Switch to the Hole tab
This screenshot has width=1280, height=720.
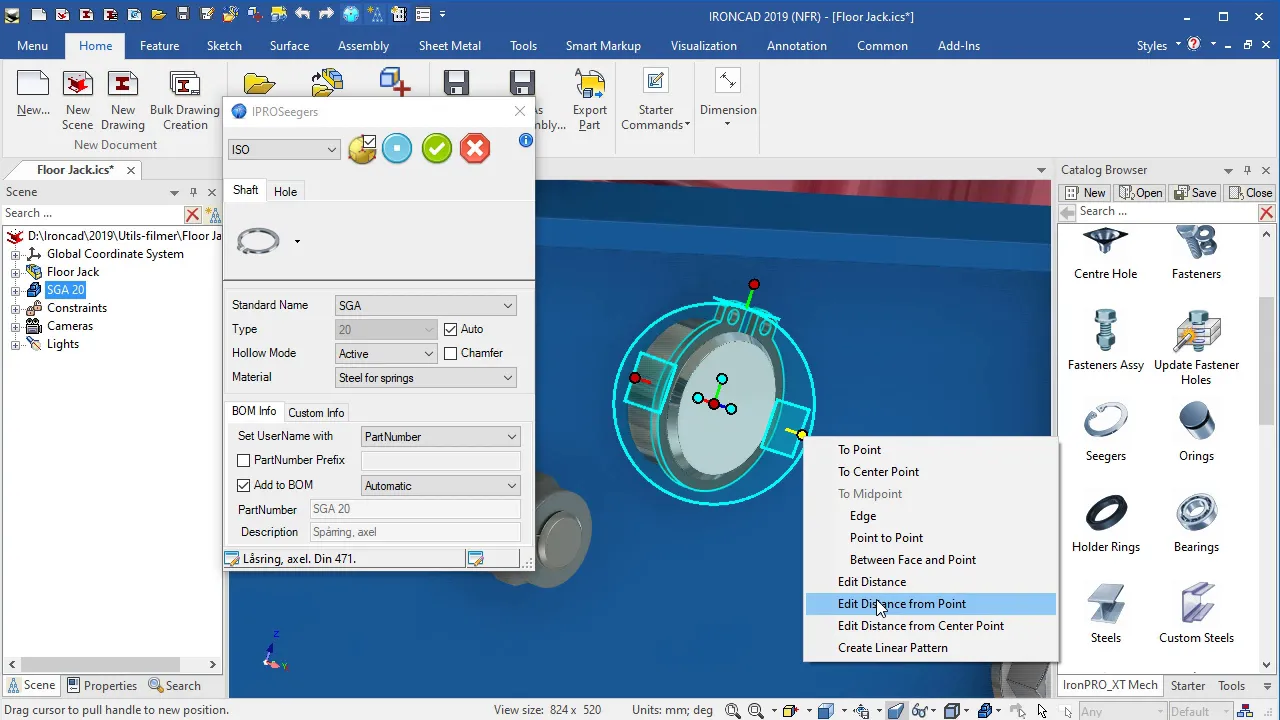click(285, 192)
